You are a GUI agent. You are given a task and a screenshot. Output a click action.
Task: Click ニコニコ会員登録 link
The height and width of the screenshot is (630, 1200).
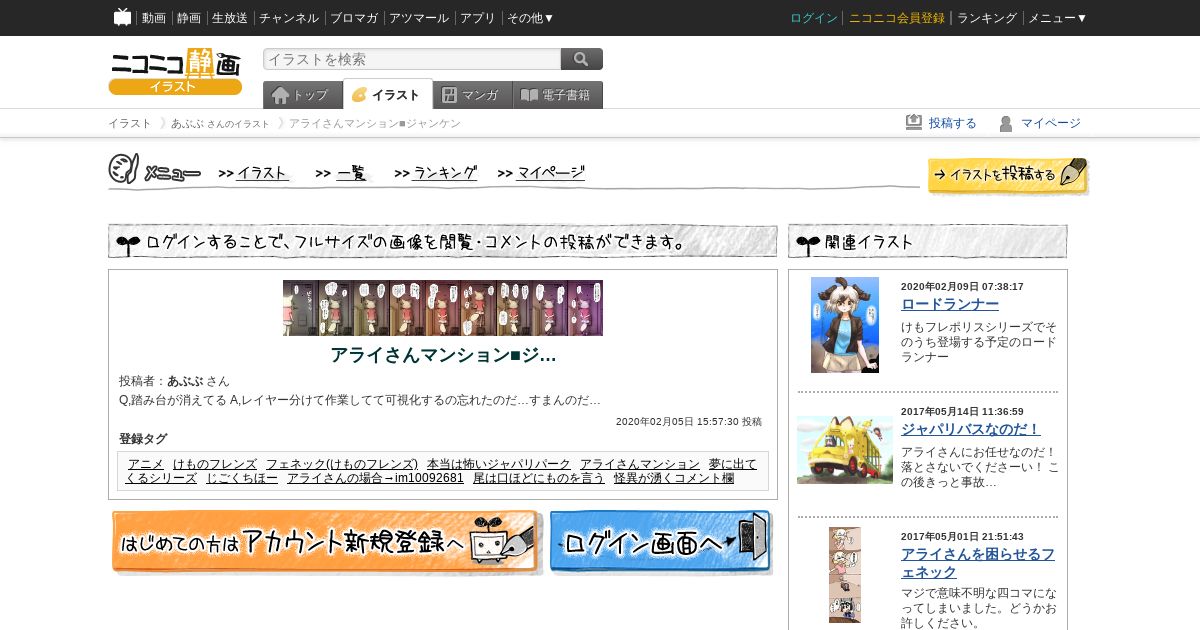pos(897,18)
